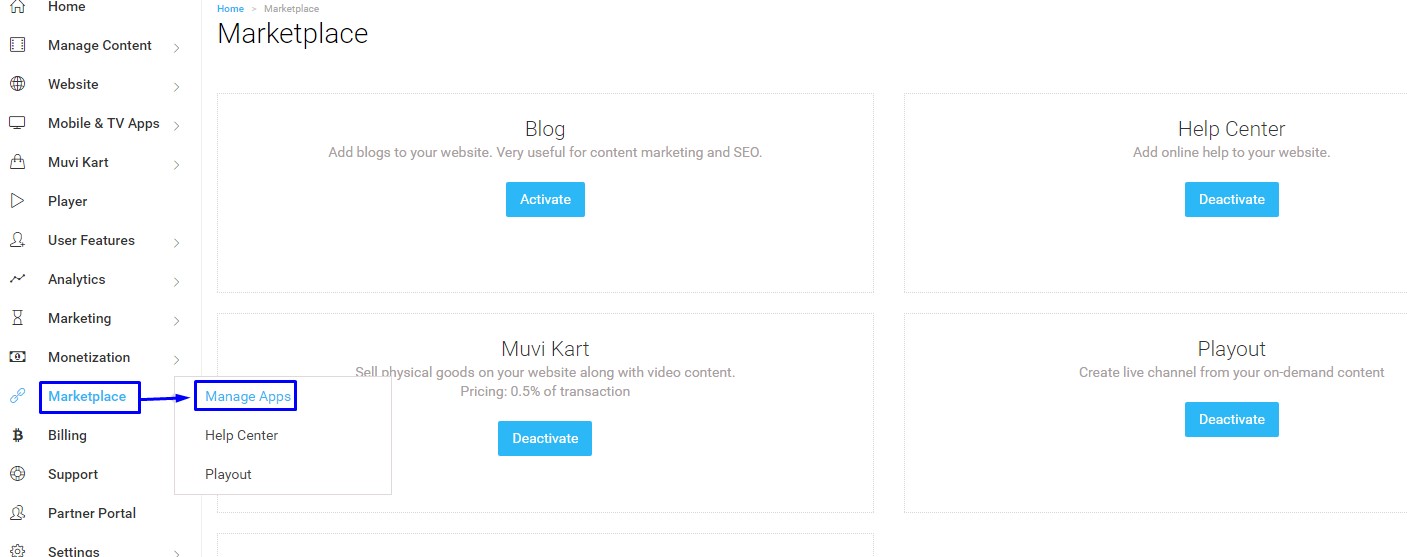
Task: Choose Help Center in the flyout menu
Action: pyautogui.click(x=241, y=435)
